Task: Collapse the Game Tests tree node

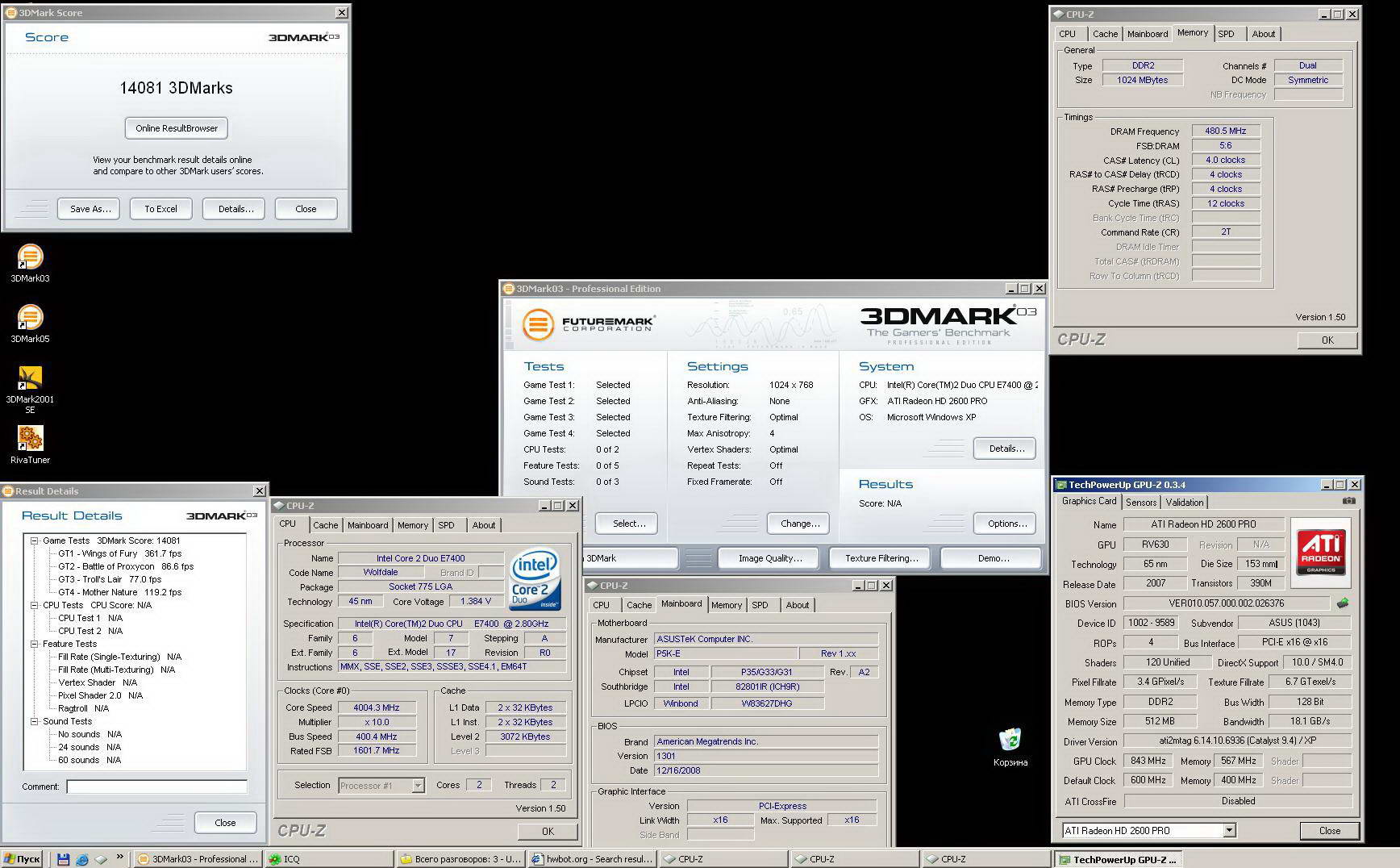Action: (x=35, y=540)
